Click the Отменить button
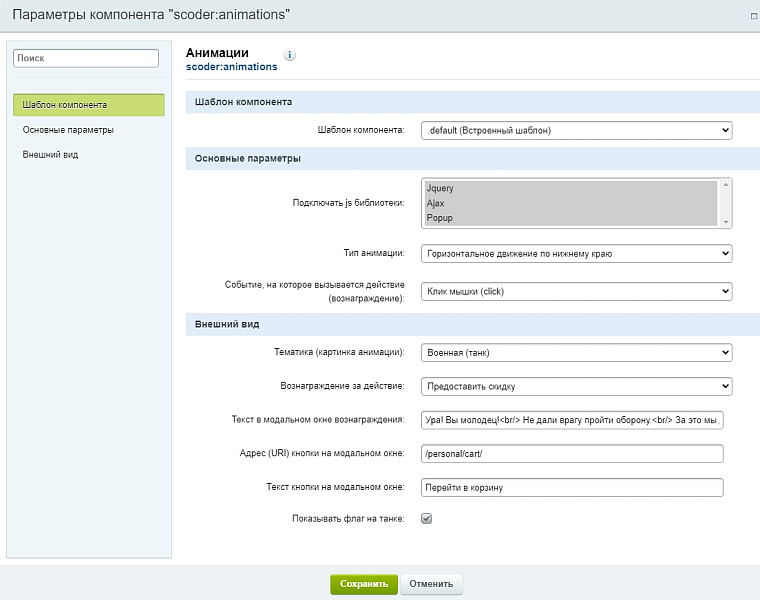This screenshot has height=600, width=760. [431, 584]
